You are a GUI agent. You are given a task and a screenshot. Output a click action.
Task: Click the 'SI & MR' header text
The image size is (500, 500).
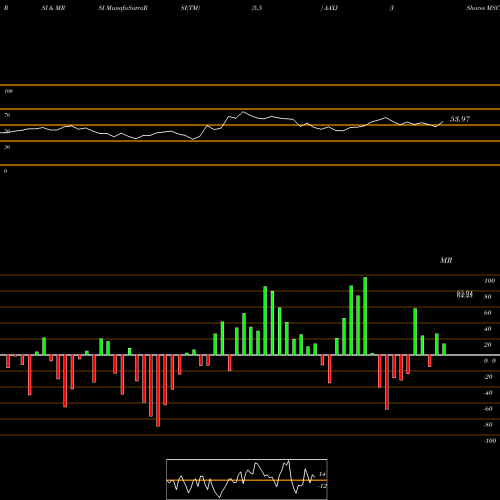click(x=53, y=8)
